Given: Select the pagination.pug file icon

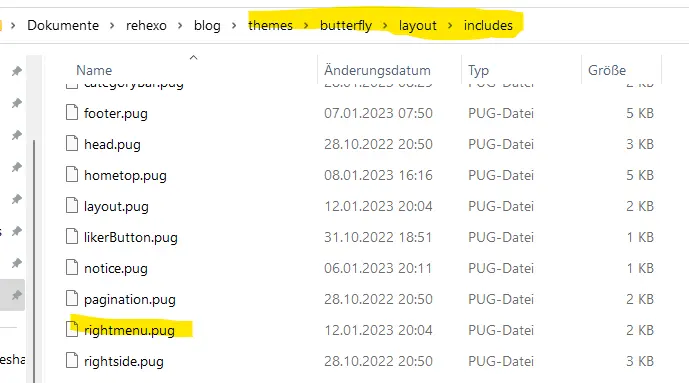Looking at the screenshot, I should (x=72, y=299).
